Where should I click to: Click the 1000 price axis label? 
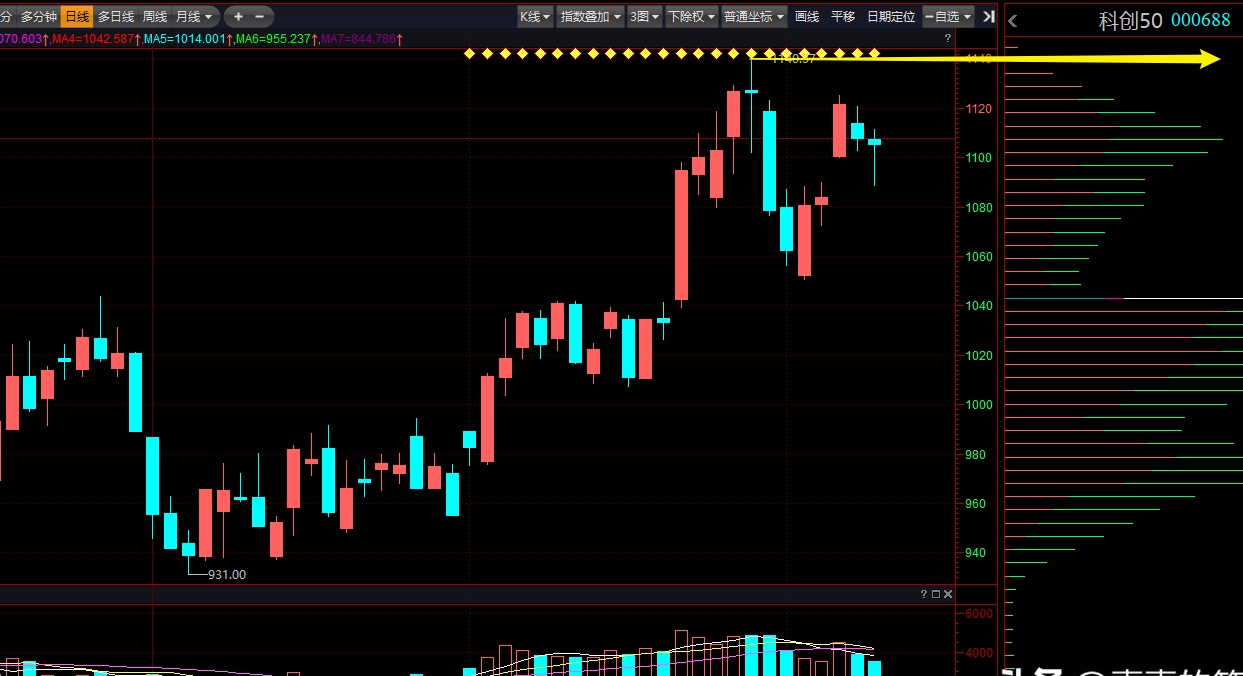pos(978,405)
